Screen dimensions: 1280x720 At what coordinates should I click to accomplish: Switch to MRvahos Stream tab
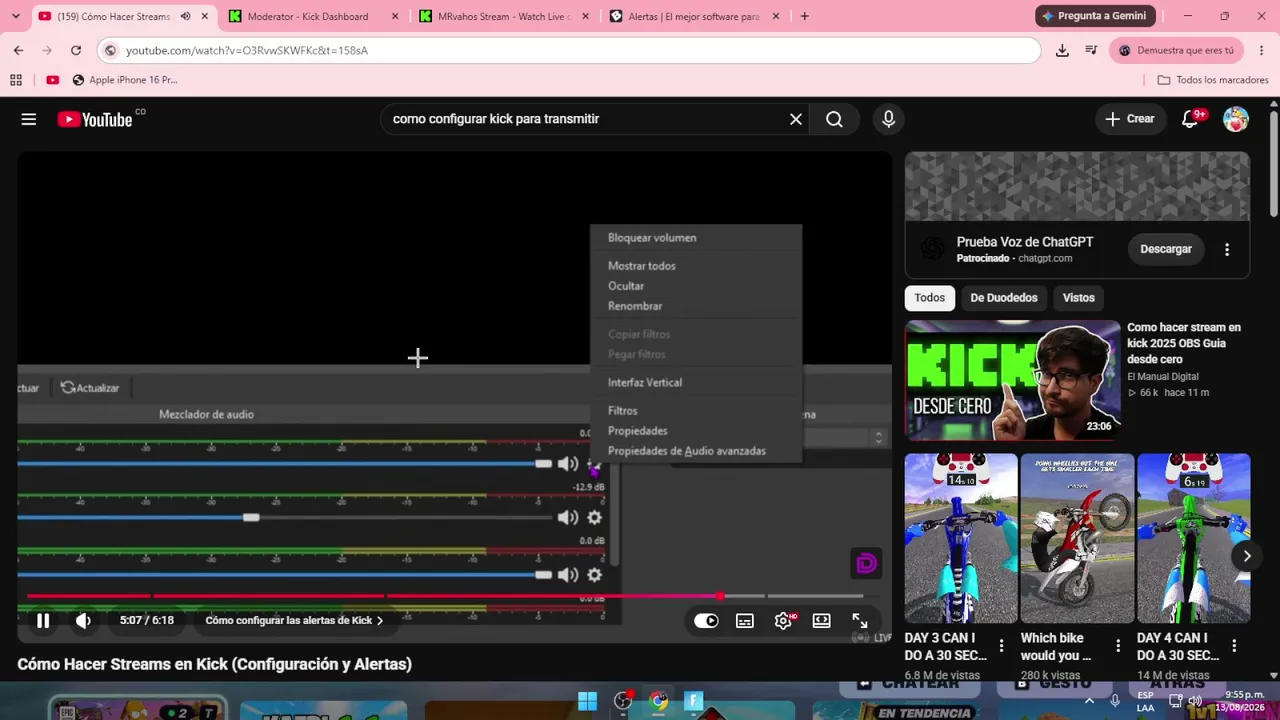click(504, 16)
